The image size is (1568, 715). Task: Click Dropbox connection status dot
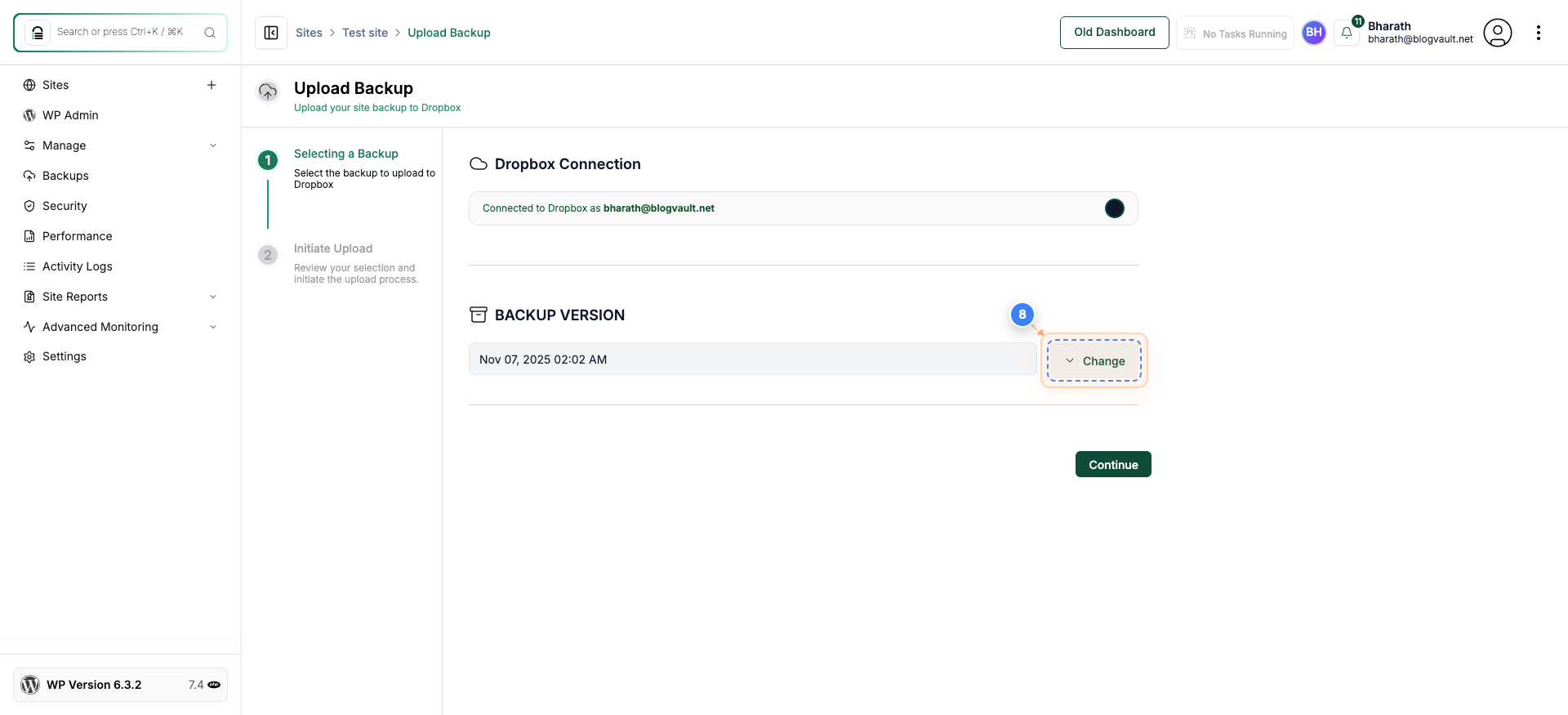coord(1115,208)
